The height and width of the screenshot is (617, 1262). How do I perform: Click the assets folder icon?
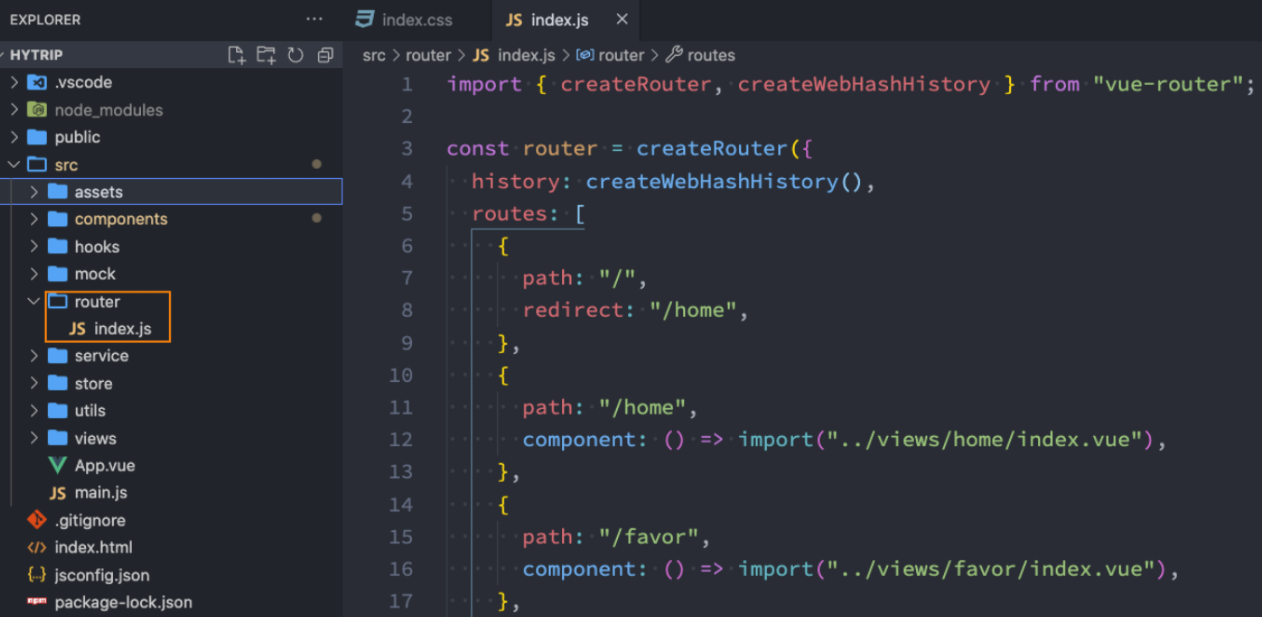[57, 192]
